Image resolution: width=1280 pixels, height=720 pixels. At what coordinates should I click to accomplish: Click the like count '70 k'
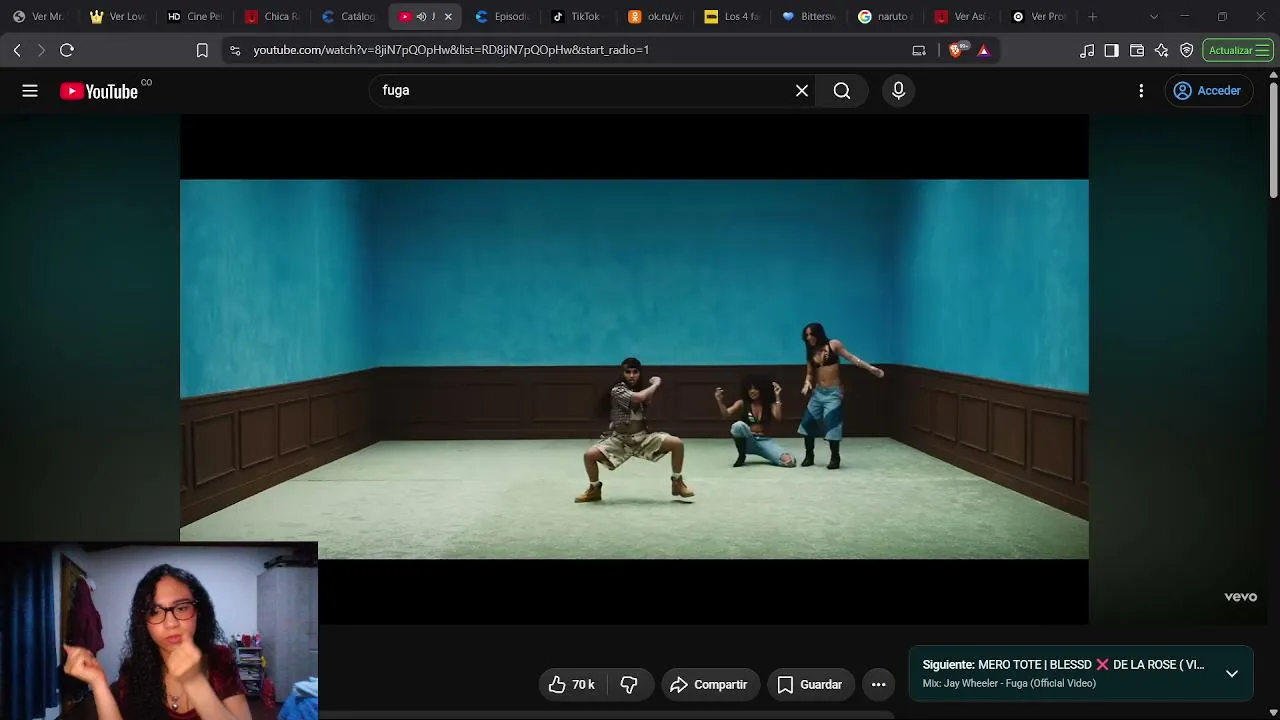(x=583, y=685)
